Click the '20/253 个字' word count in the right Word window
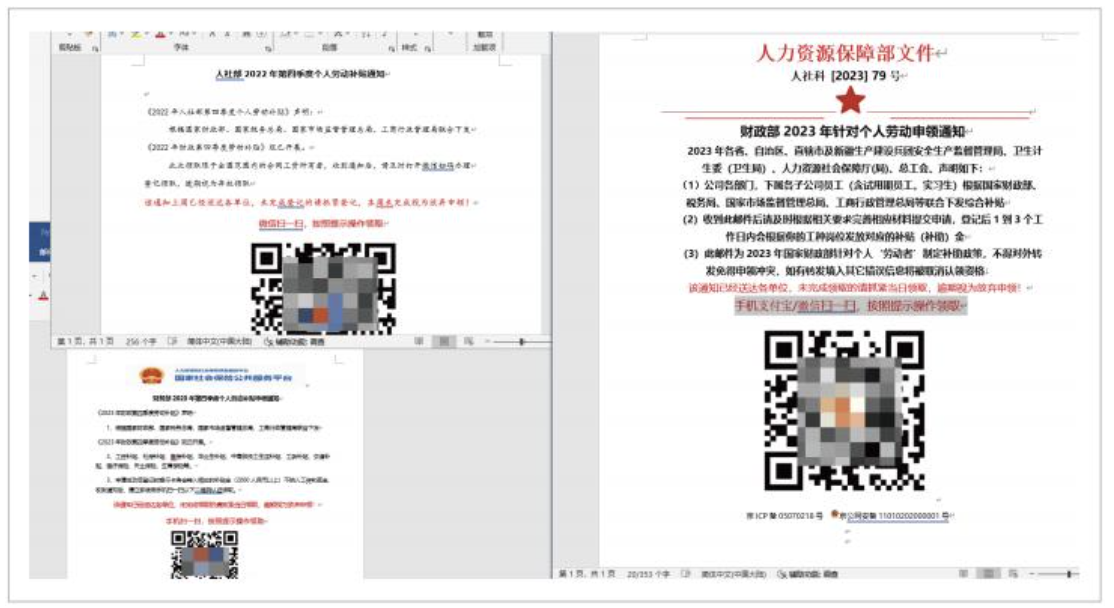 click(x=648, y=574)
